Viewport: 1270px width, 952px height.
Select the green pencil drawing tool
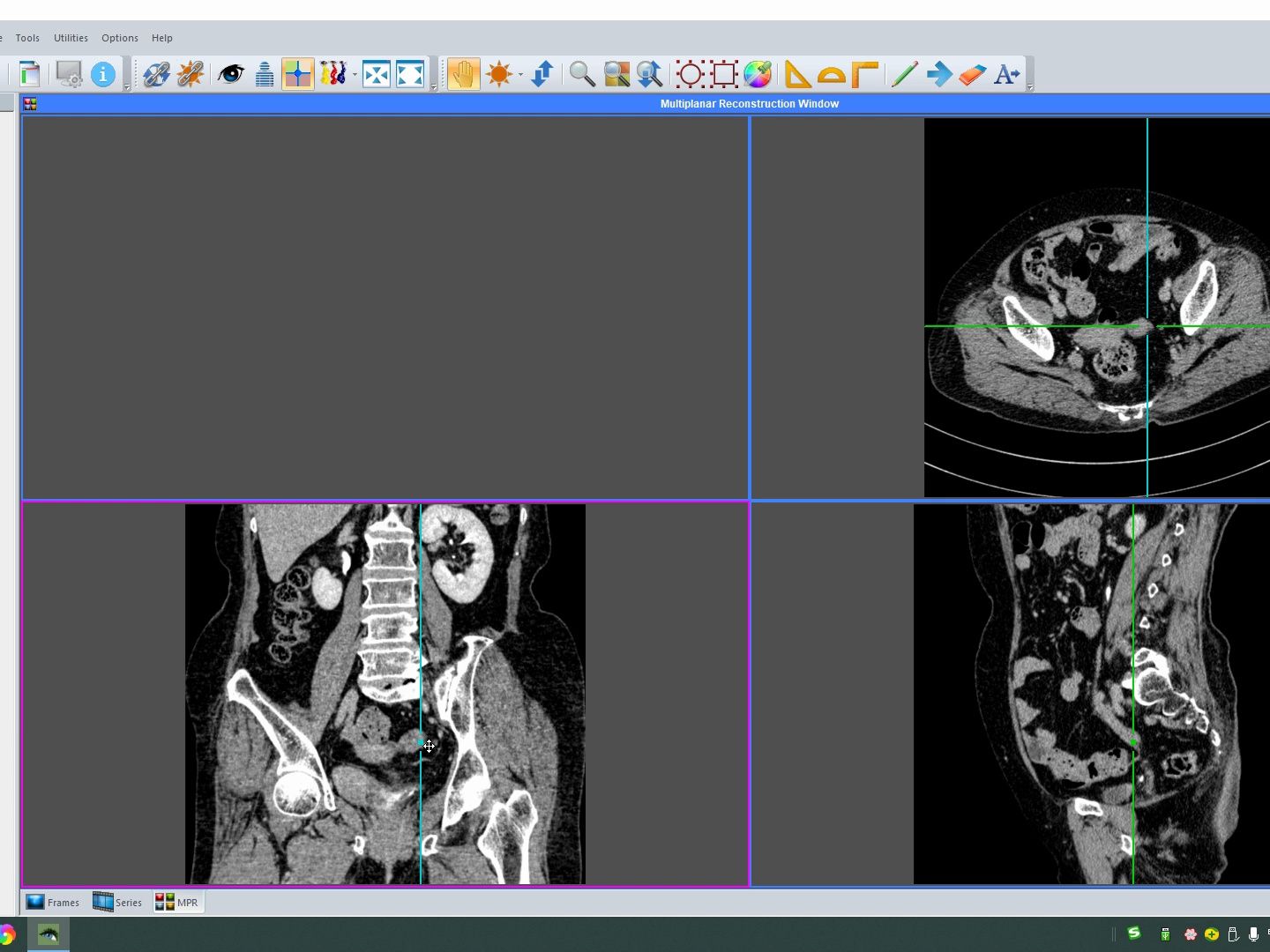905,74
